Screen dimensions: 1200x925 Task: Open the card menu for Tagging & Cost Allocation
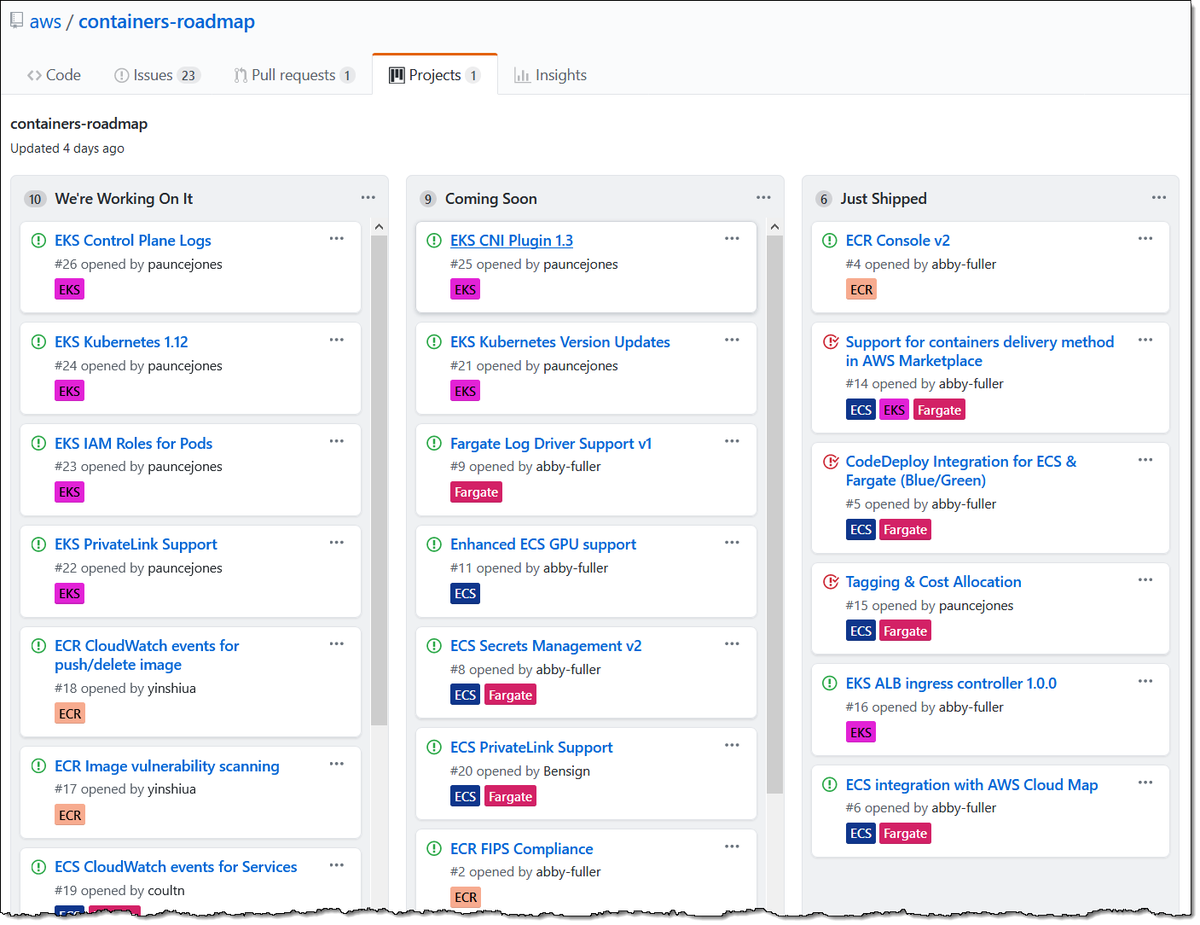[x=1146, y=580]
